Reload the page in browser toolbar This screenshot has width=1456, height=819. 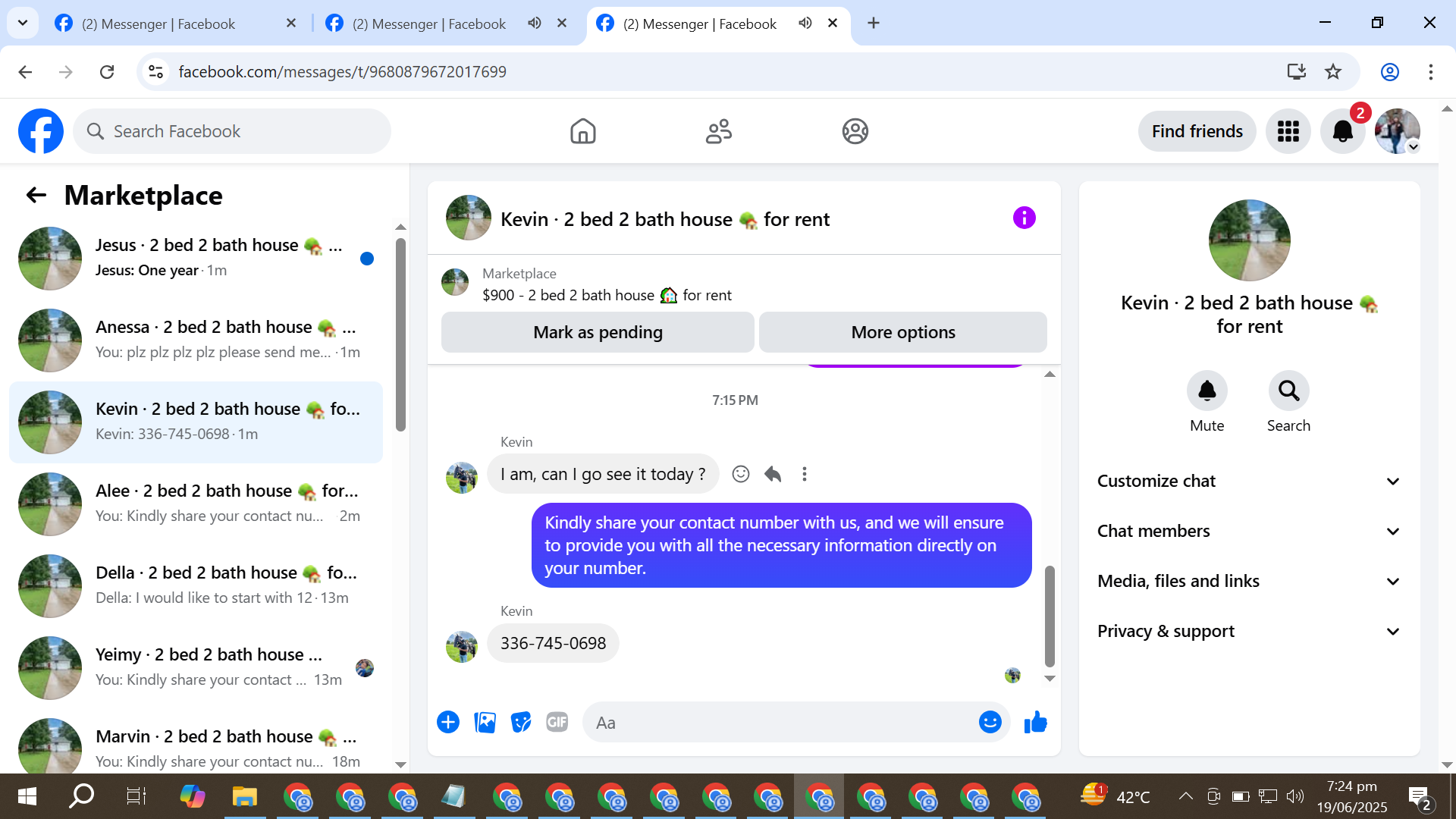(x=107, y=71)
